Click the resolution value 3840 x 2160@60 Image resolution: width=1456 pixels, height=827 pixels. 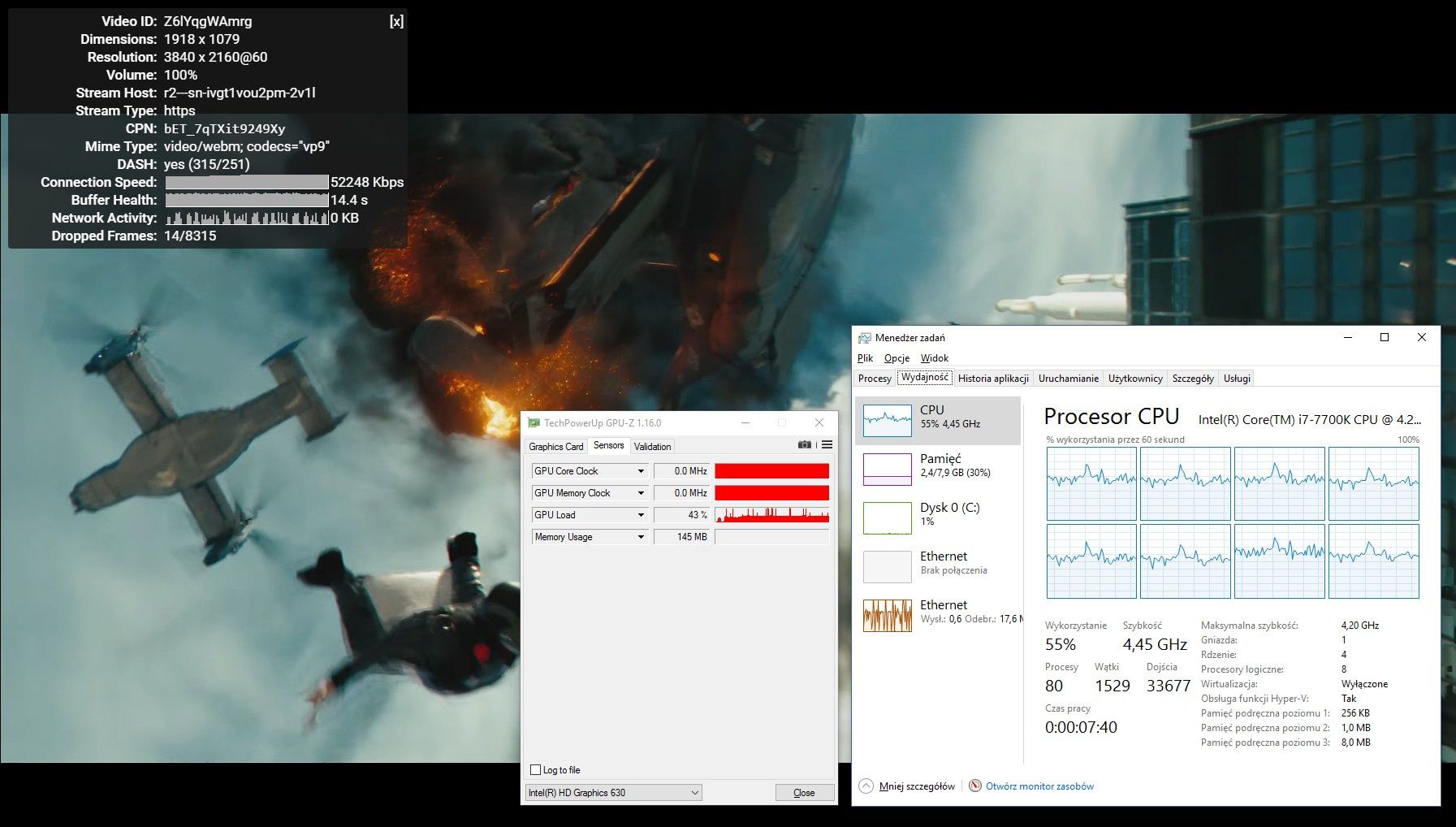point(215,57)
